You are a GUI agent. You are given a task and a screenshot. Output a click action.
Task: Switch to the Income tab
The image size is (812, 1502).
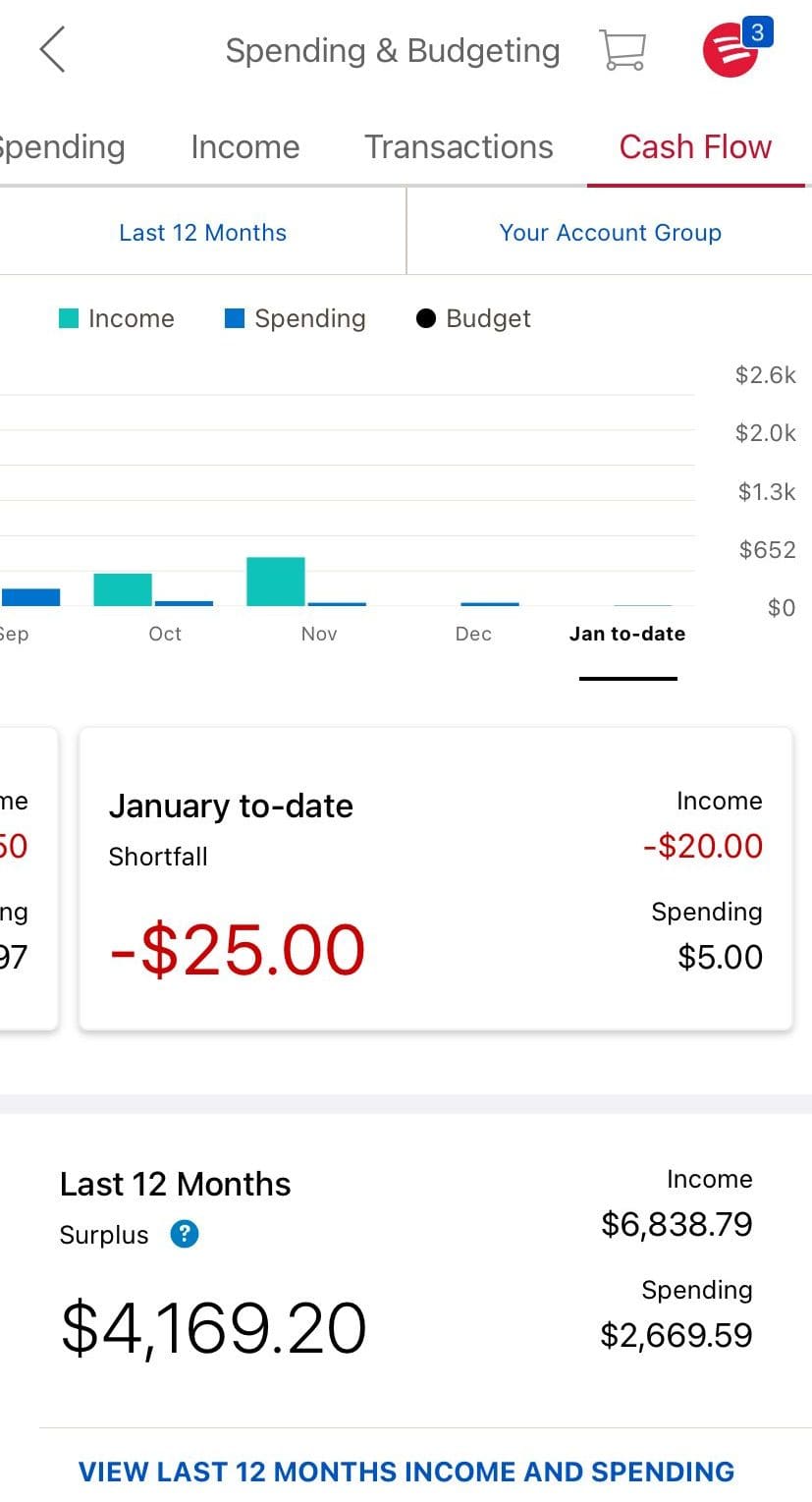pos(244,147)
